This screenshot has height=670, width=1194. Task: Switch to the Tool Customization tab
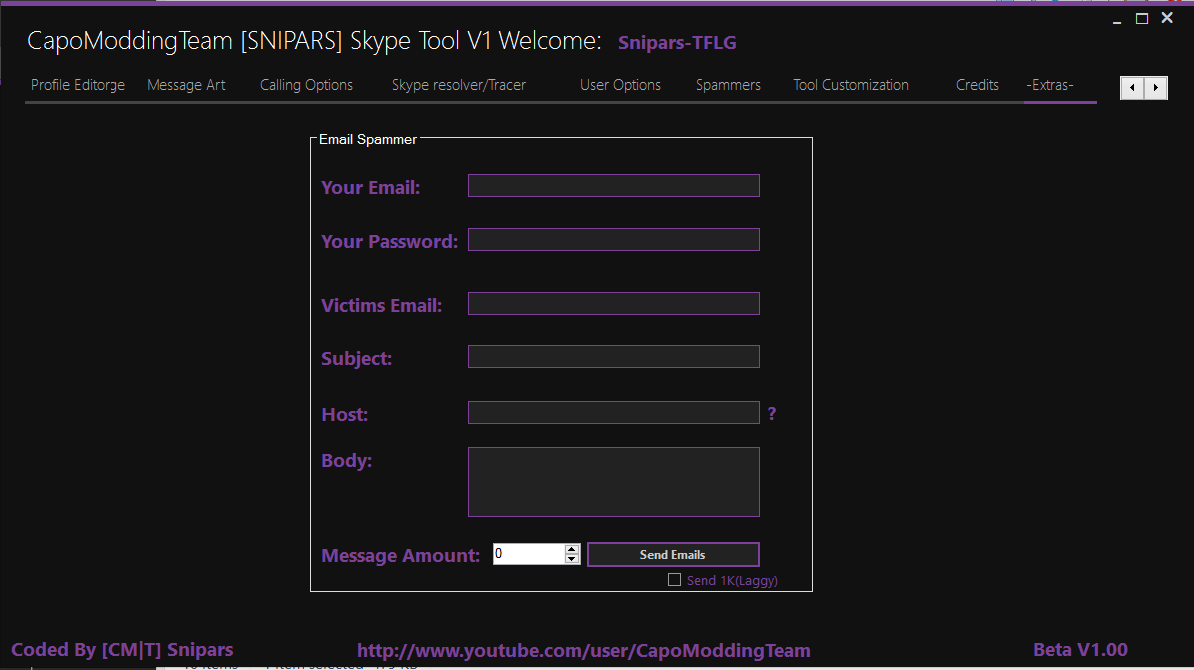click(851, 85)
